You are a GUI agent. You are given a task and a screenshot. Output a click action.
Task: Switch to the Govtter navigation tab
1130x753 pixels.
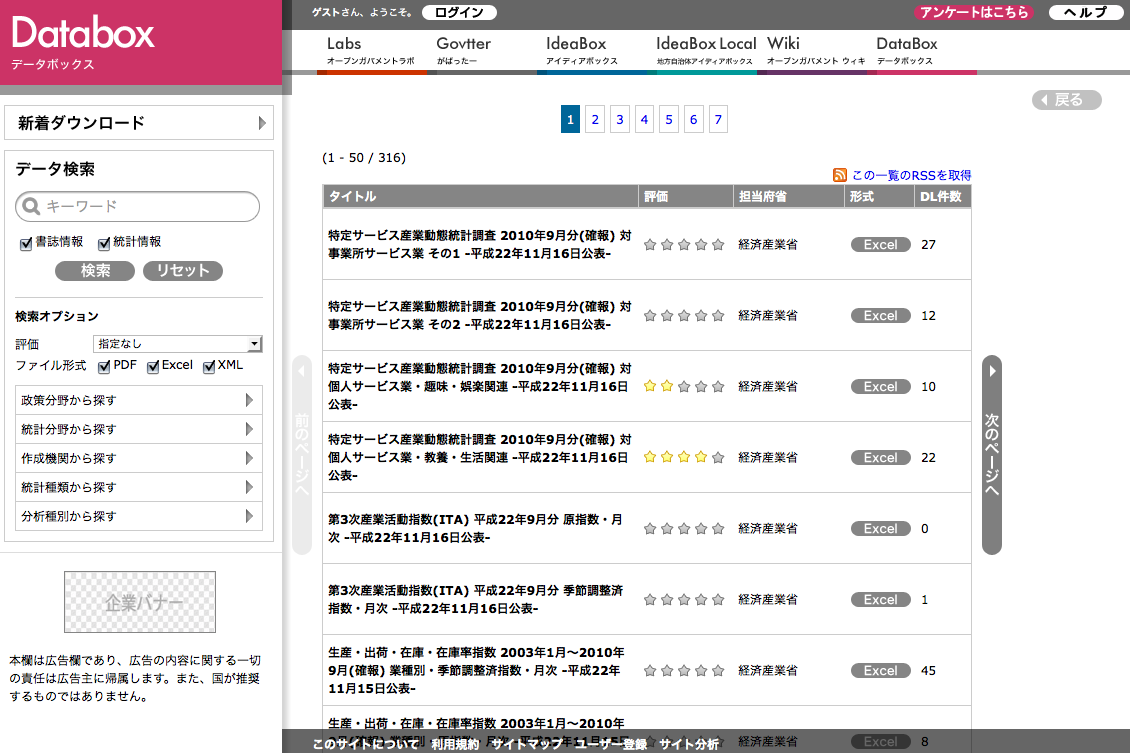click(x=463, y=50)
